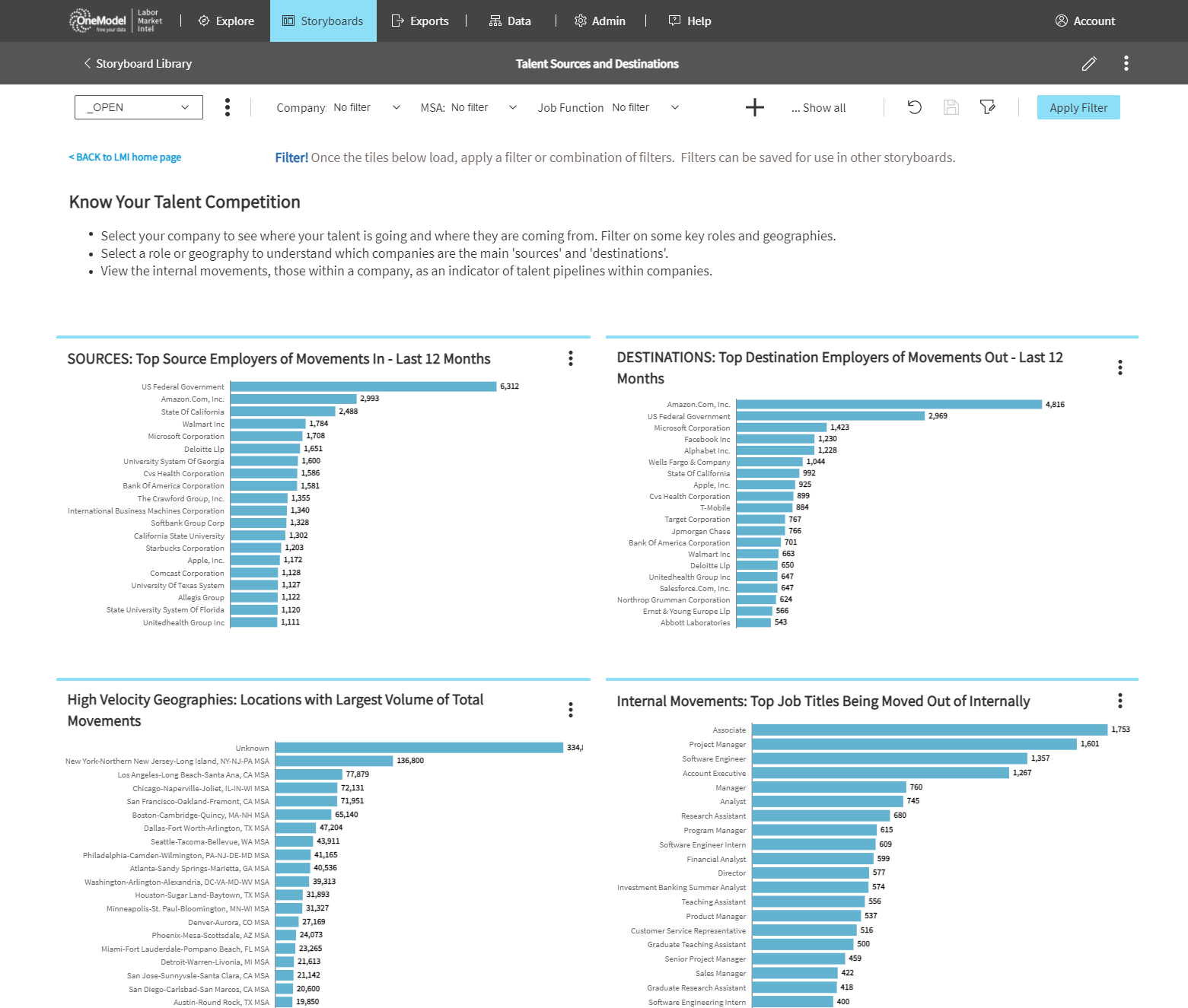Open the Account menu
1188x1008 pixels.
[x=1085, y=21]
